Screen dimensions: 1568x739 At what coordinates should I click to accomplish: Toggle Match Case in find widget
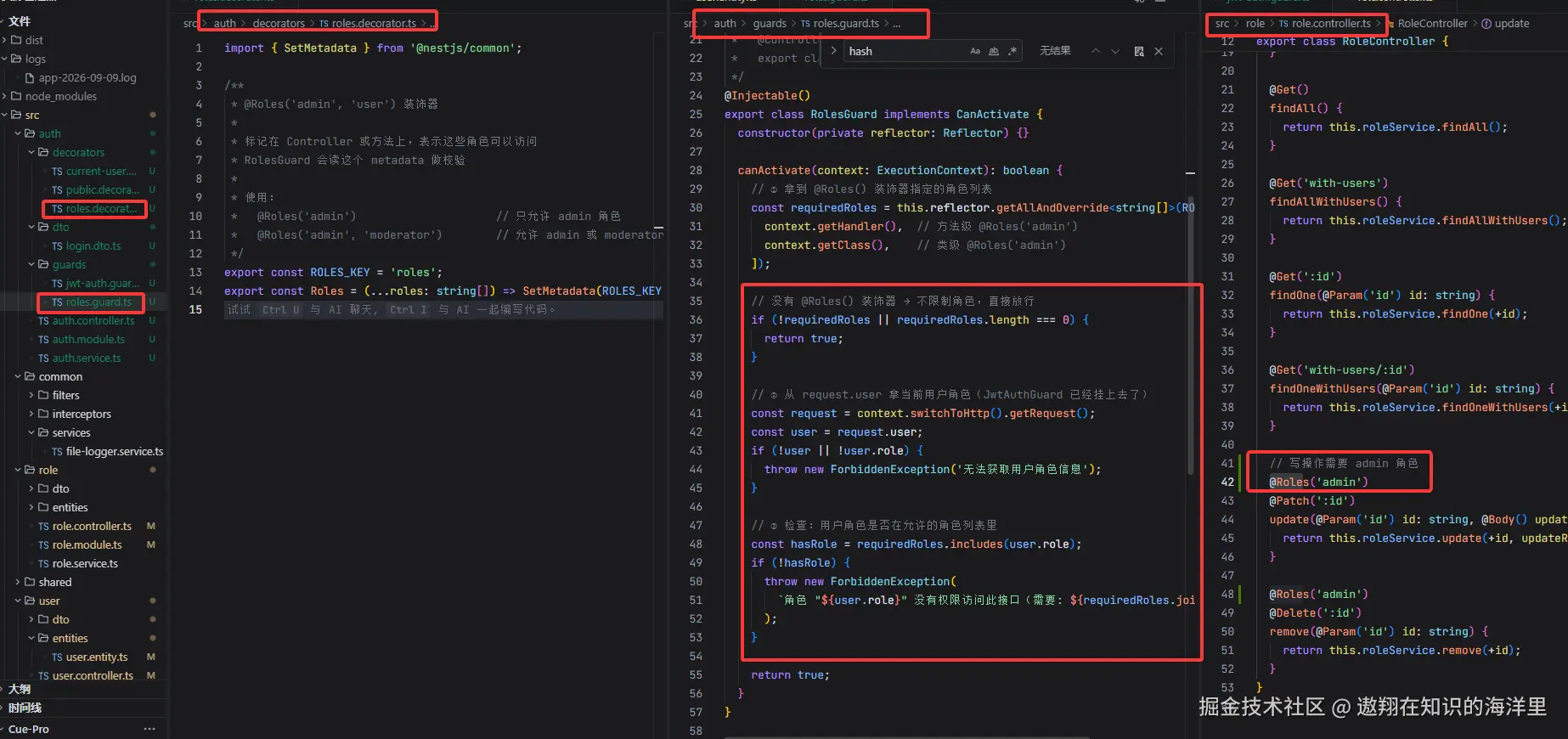tap(975, 51)
